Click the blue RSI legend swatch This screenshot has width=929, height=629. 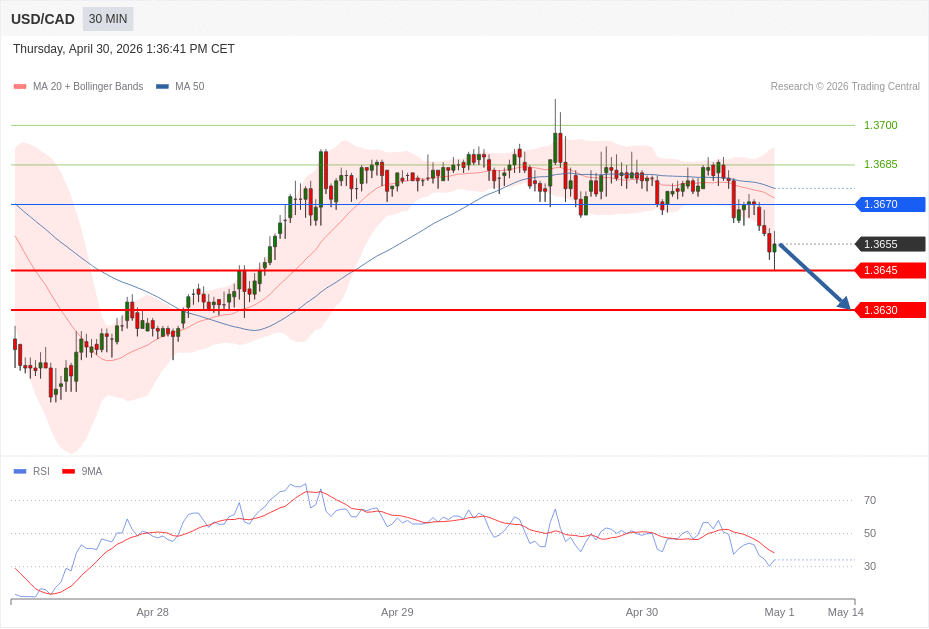coord(20,471)
